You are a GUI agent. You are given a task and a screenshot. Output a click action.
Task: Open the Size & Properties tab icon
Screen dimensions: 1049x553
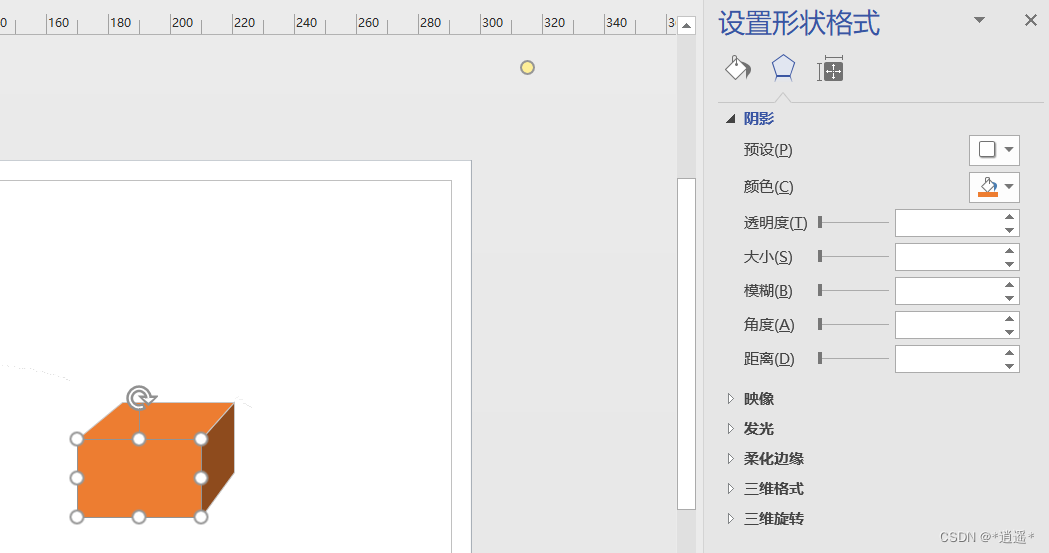tap(830, 69)
